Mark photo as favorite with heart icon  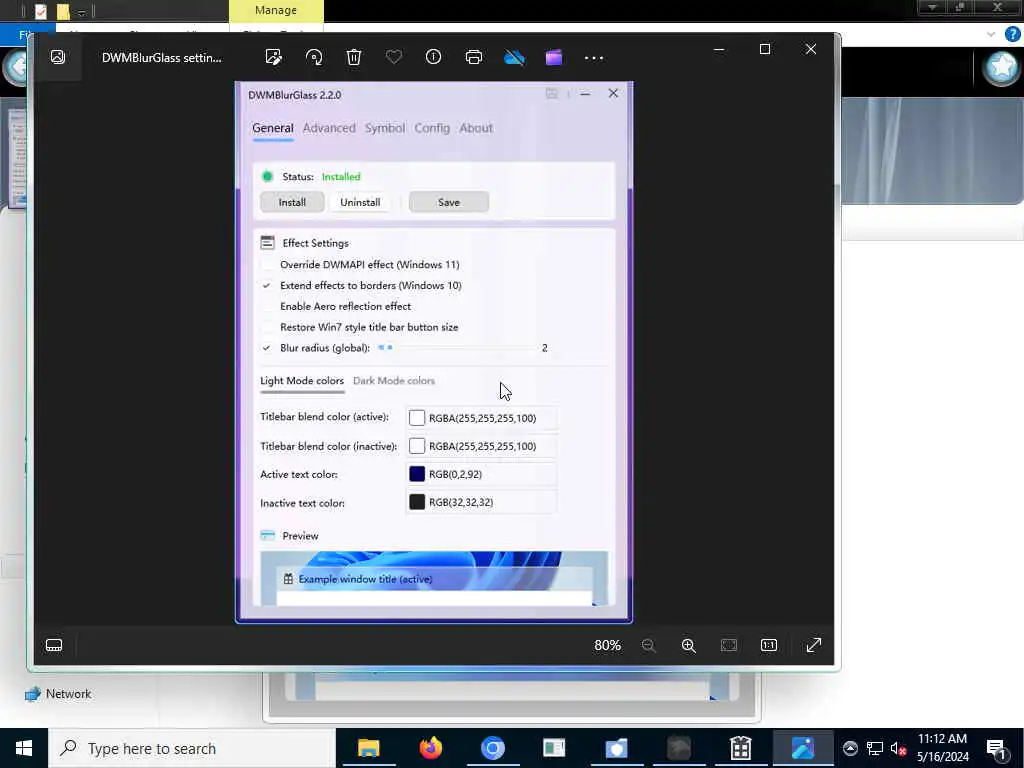(x=394, y=57)
